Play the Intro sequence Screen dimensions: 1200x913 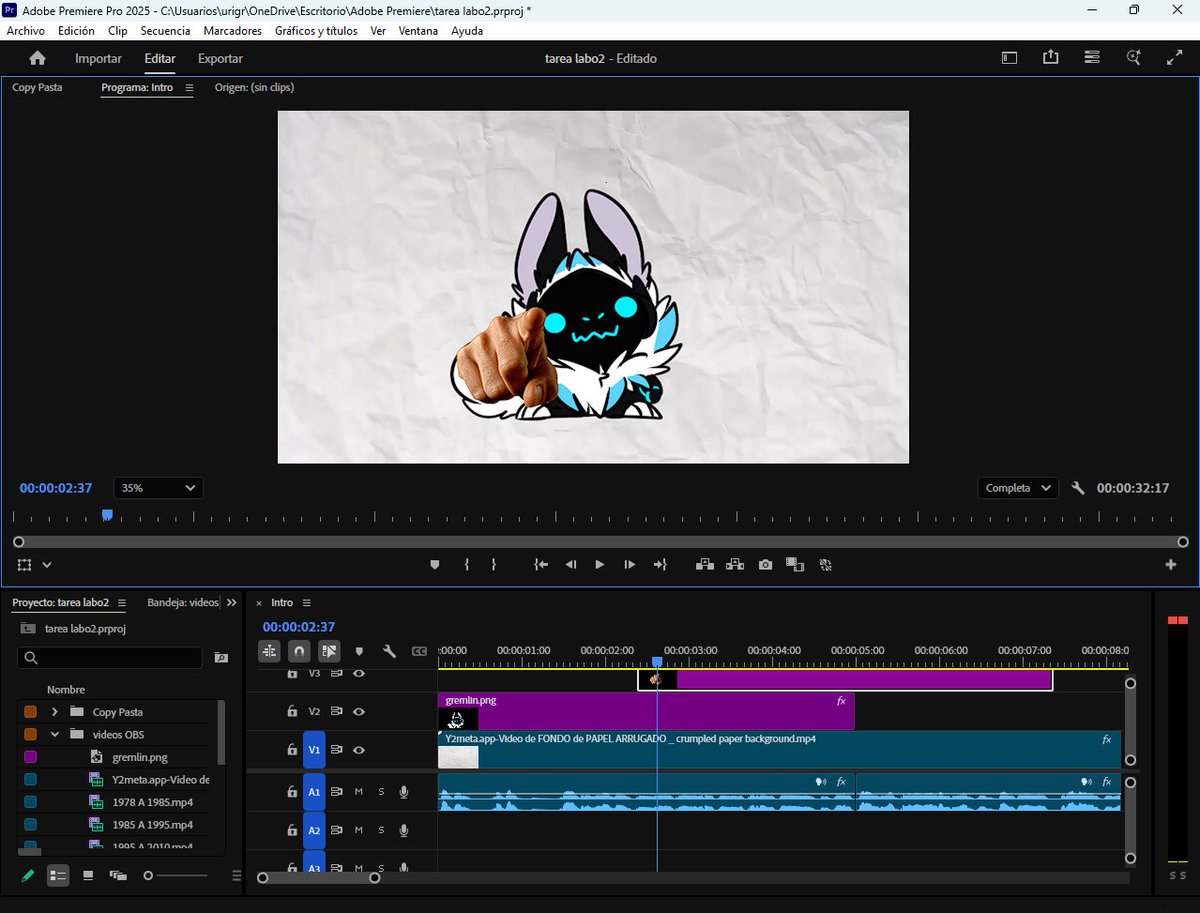[x=600, y=565]
